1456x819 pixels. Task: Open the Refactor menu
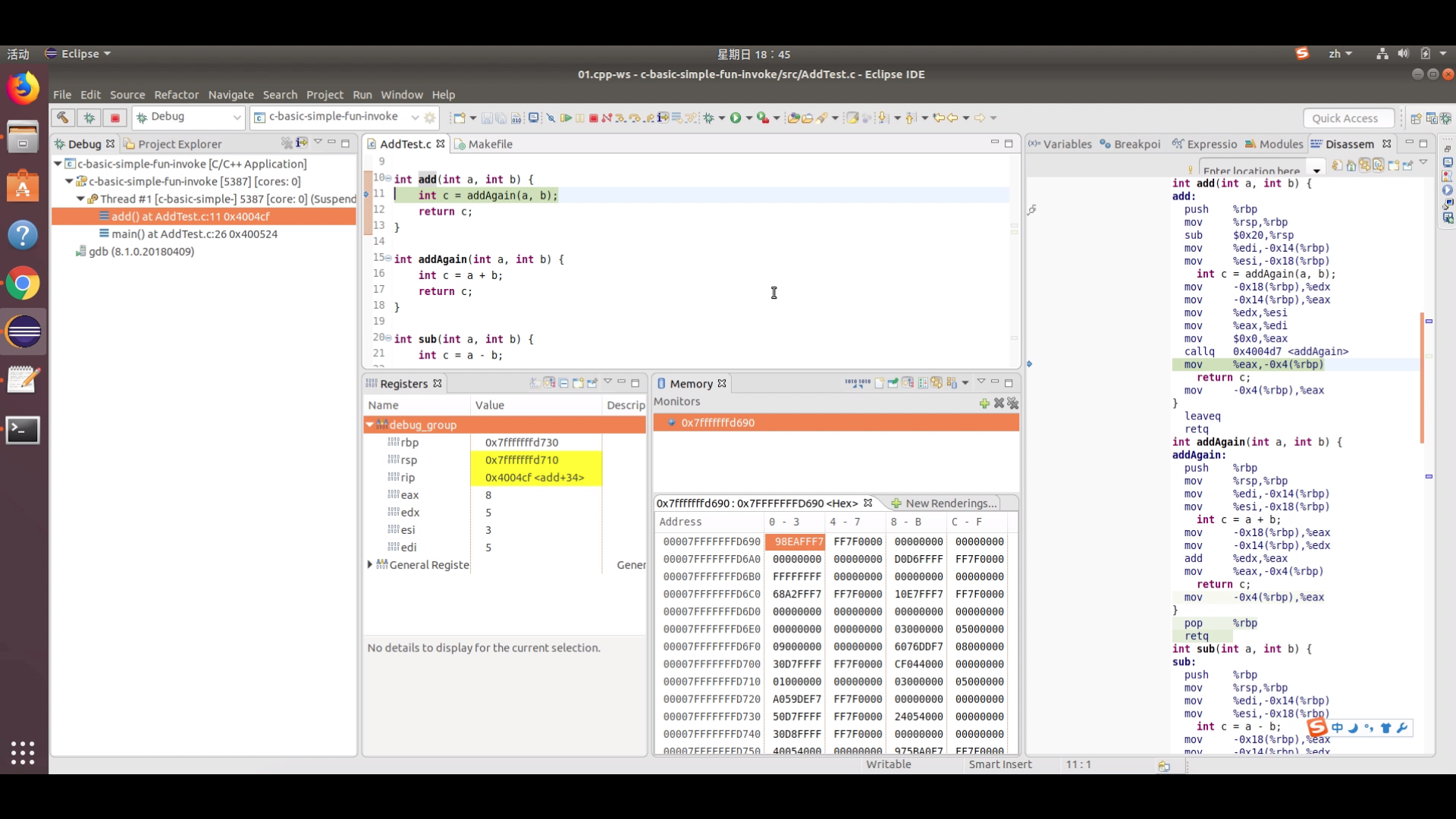point(176,95)
